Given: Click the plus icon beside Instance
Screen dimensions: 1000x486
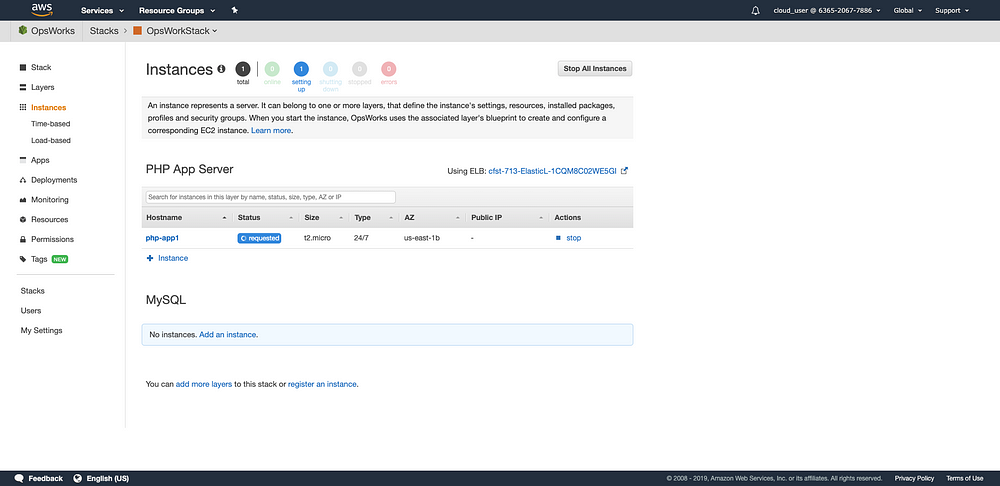Looking at the screenshot, I should click(150, 258).
